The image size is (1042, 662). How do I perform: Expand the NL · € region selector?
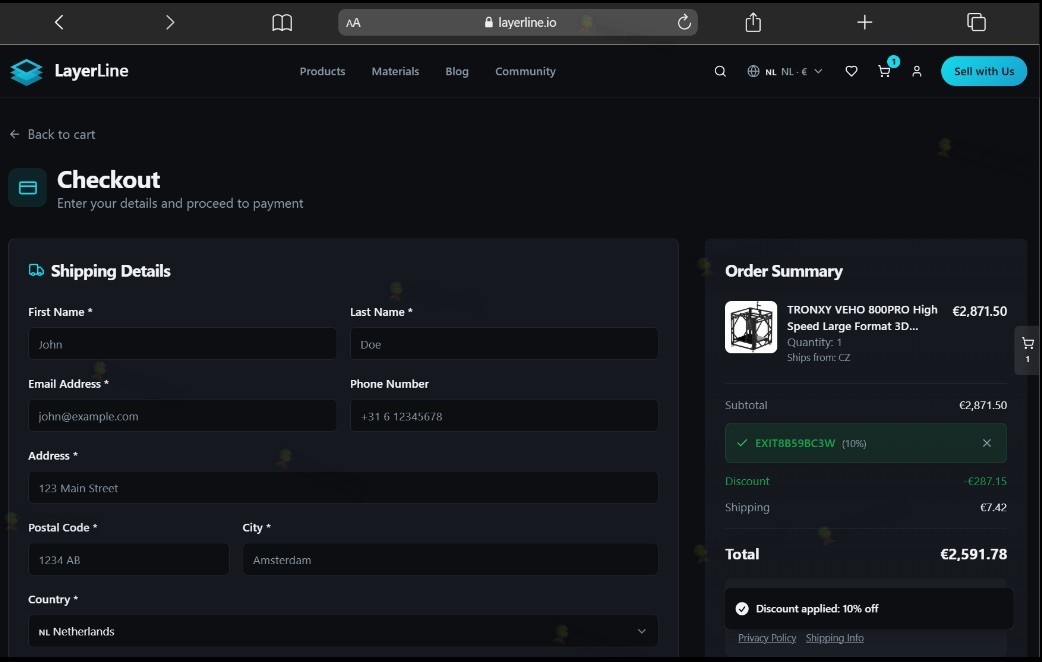785,71
